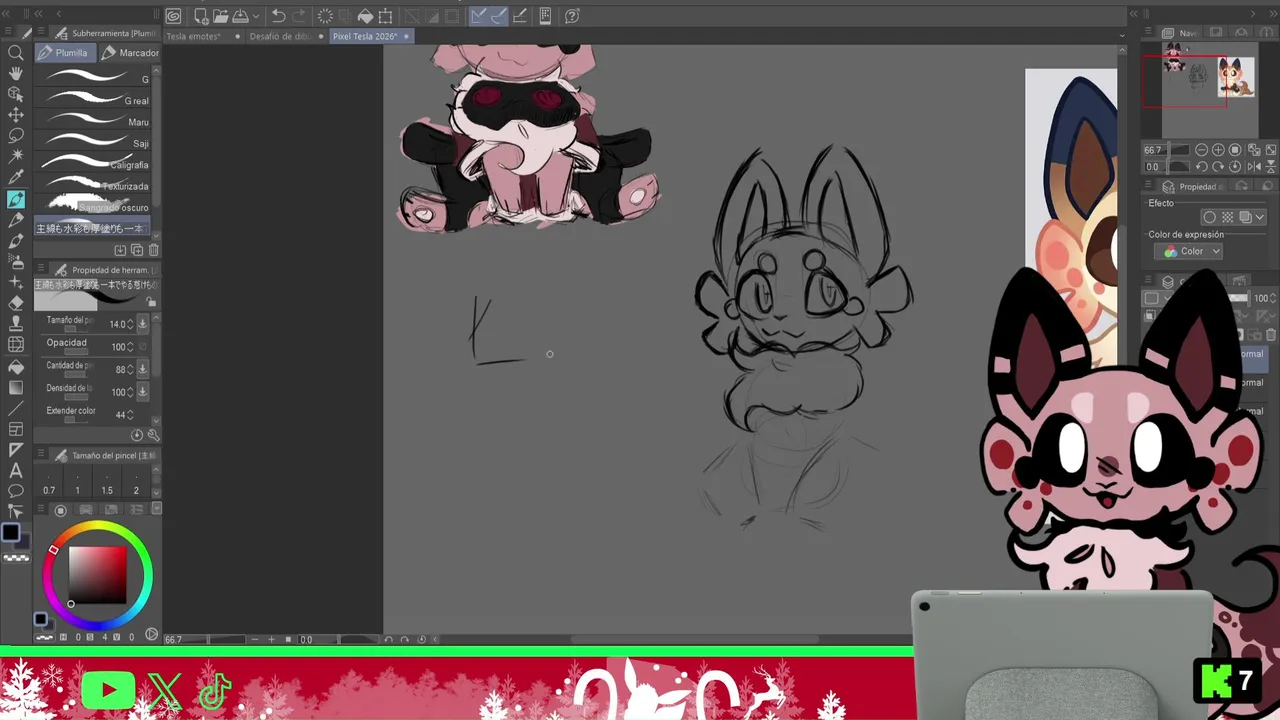Screen dimensions: 1280x720
Task: Toggle snap to special ruler
Action: tap(500, 16)
